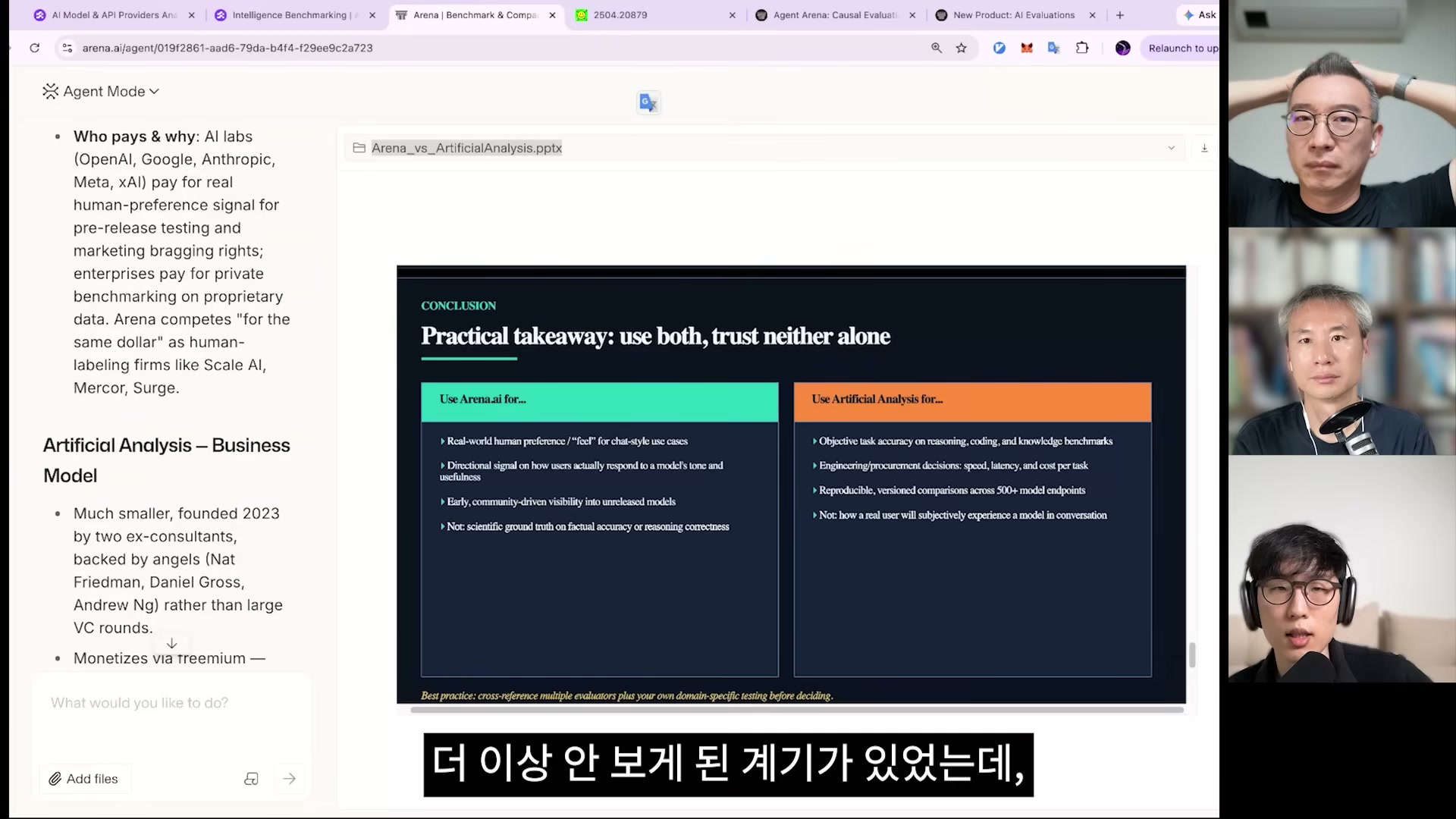Click the Use Arena.ai for teal header
The image size is (1456, 819).
(600, 401)
